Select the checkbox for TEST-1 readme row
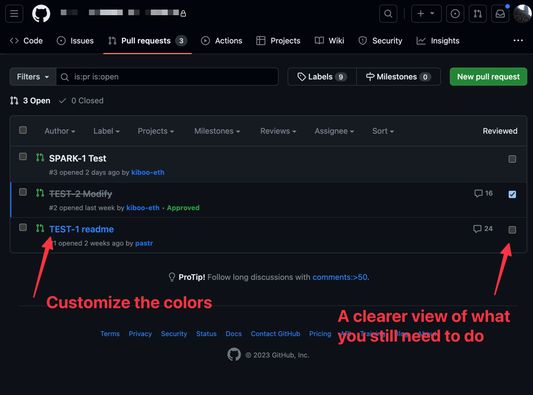 click(x=23, y=227)
